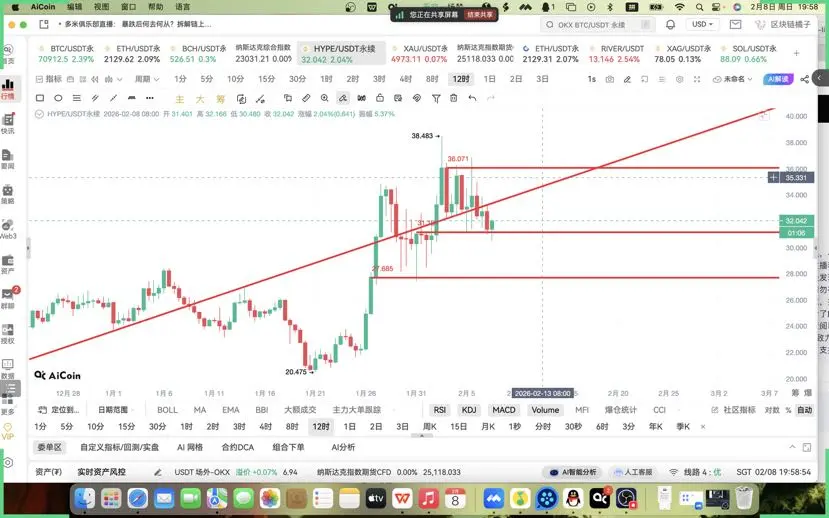Open 窗口 menu in macOS menu bar

(x=128, y=7)
